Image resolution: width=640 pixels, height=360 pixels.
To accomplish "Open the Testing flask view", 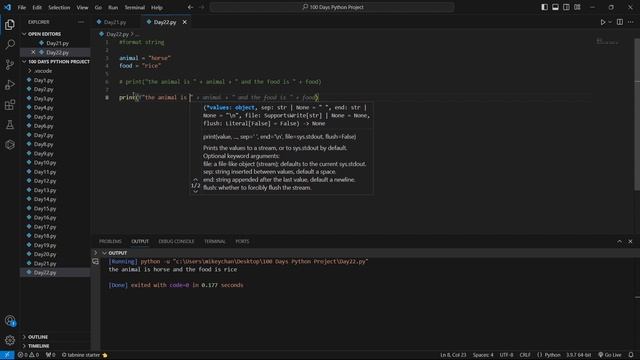I will point(10,124).
